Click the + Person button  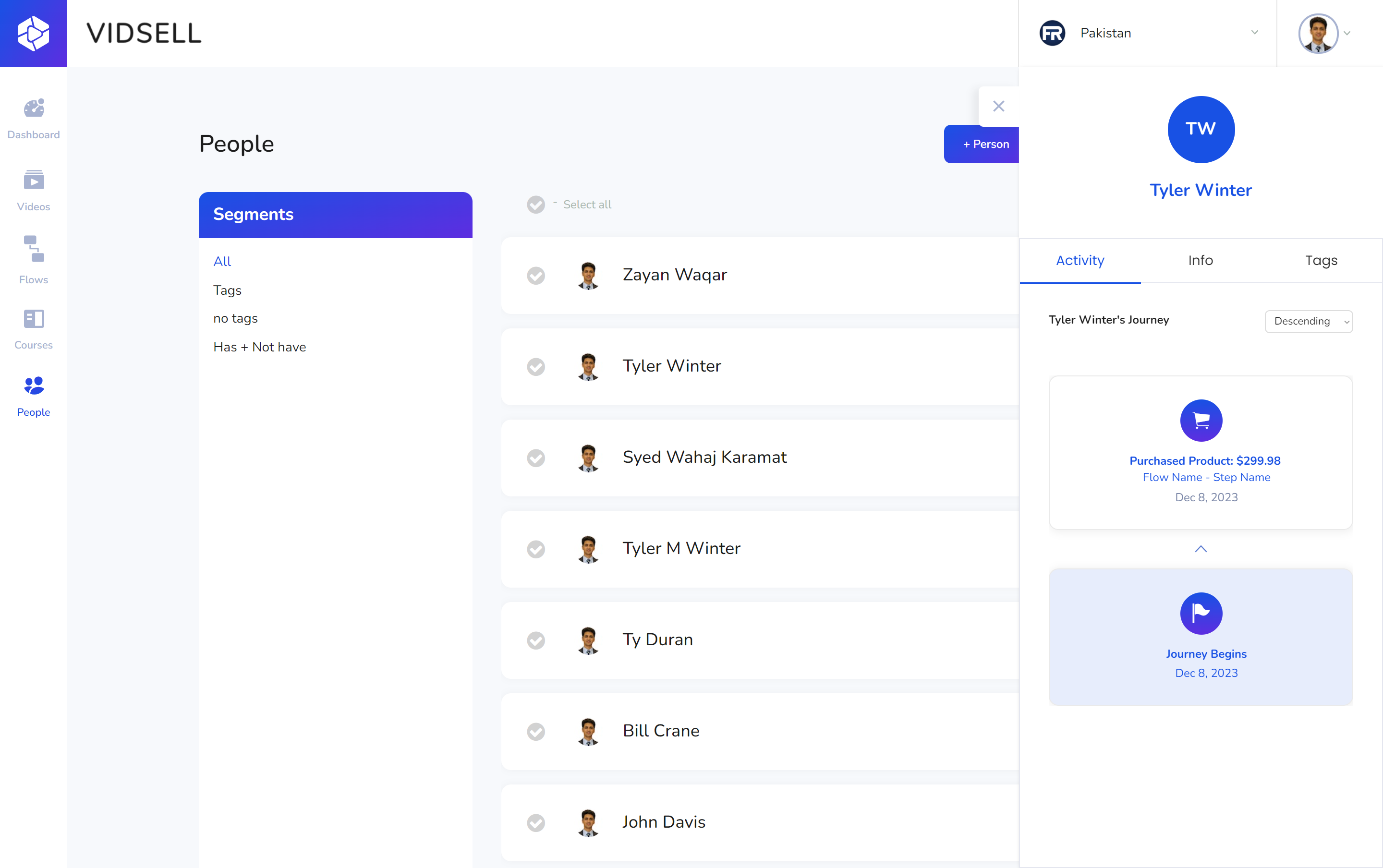point(981,144)
